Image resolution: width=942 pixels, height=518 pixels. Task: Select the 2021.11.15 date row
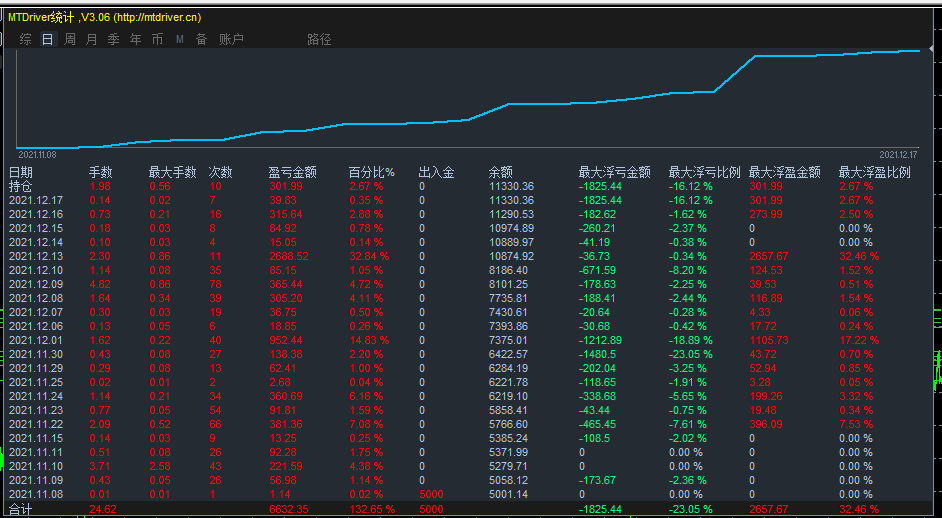[36, 438]
